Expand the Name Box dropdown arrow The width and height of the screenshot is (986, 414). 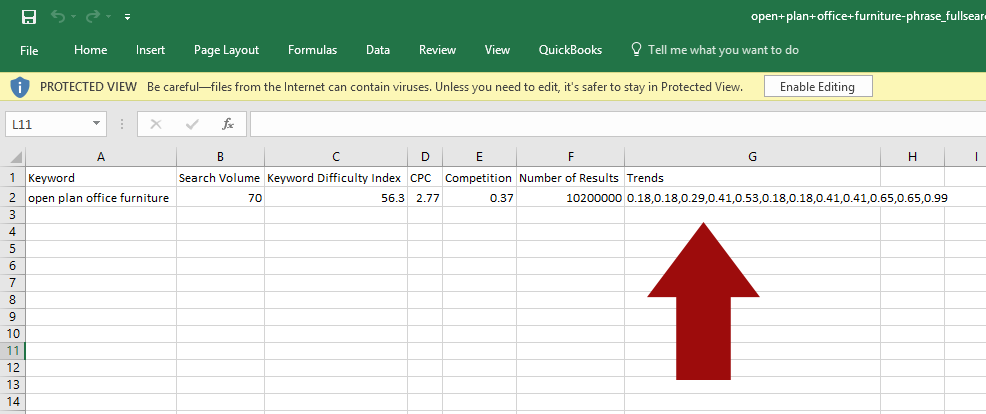click(x=97, y=124)
